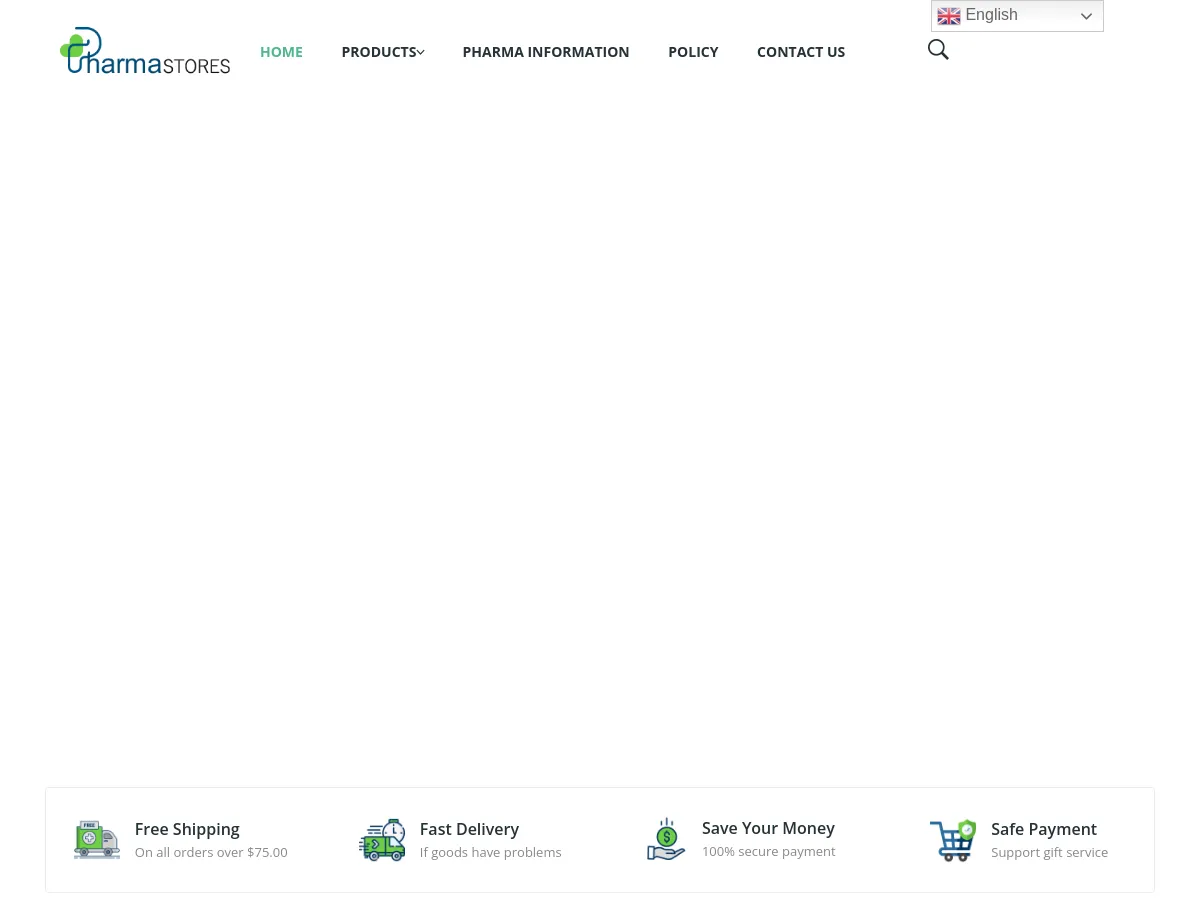
Task: Open the CONTACT US page
Action: pos(801,51)
